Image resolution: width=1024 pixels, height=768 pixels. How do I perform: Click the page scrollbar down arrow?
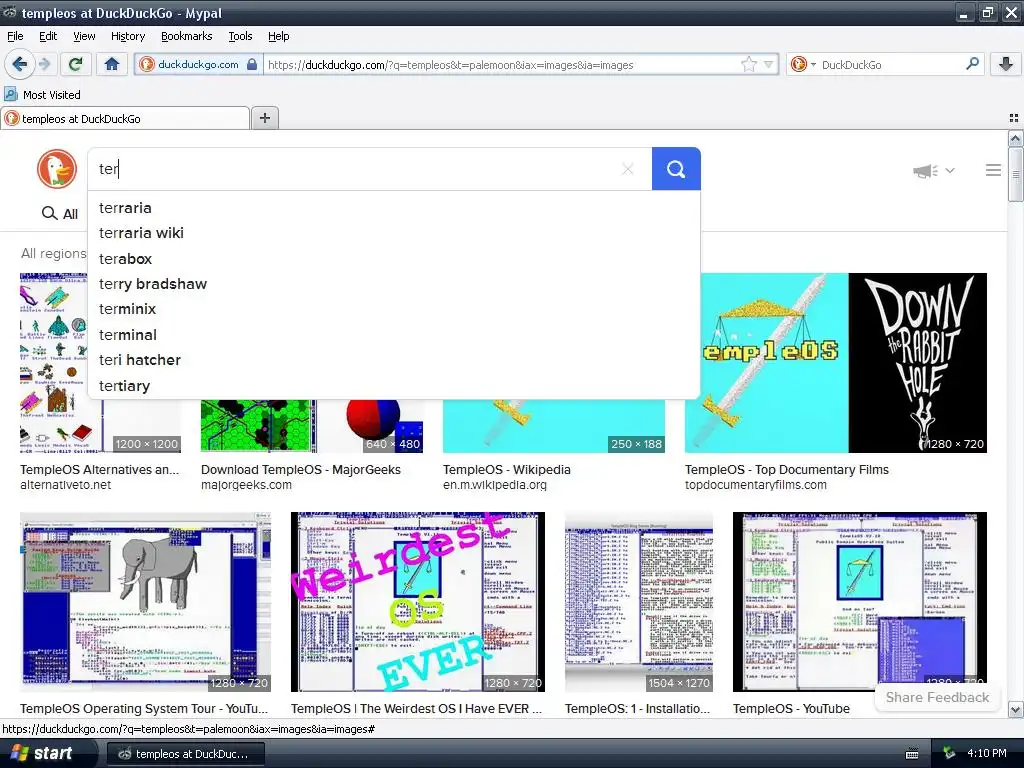1015,709
